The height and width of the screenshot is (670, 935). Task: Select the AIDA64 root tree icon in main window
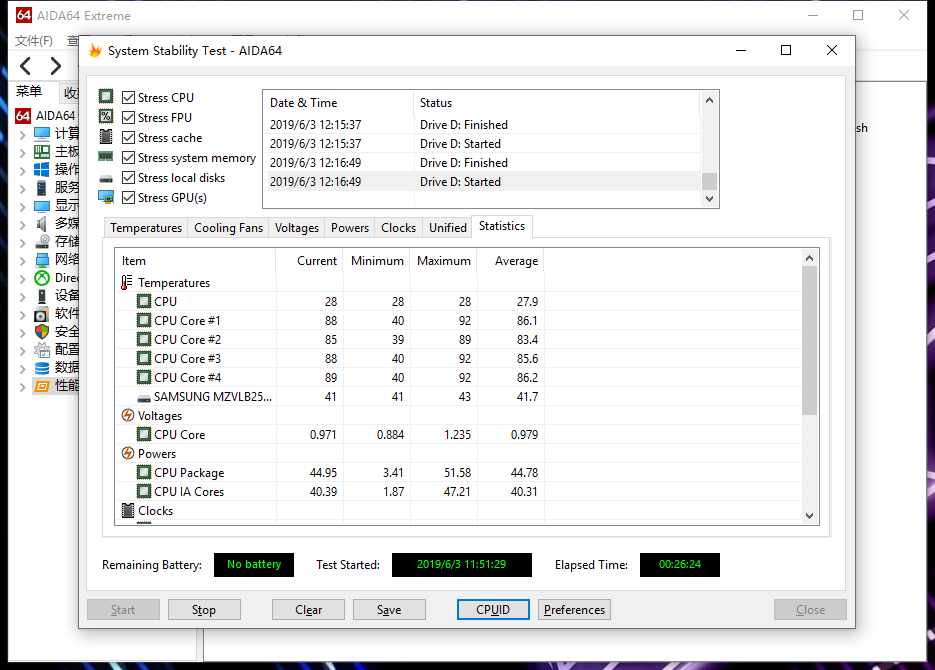pos(23,115)
